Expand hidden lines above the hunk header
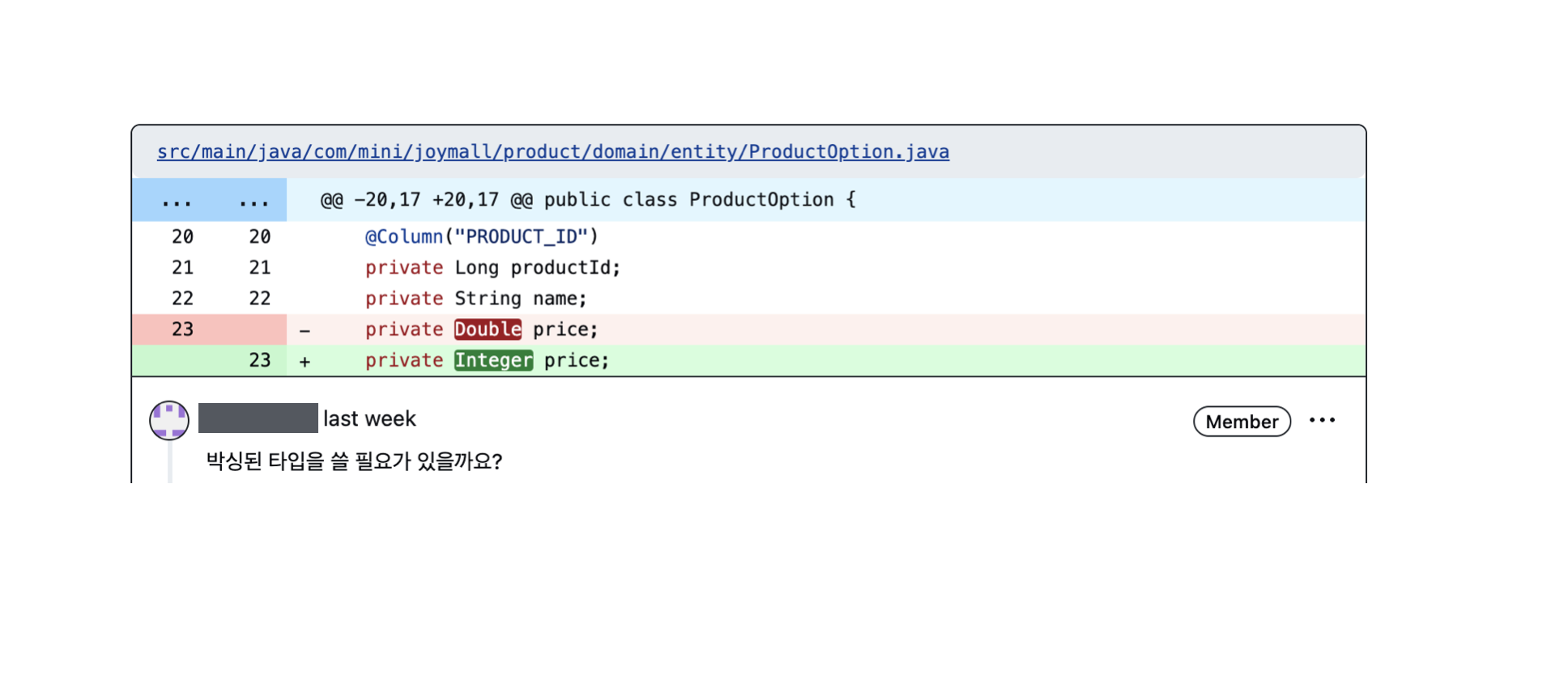The height and width of the screenshot is (675, 1568). [209, 200]
